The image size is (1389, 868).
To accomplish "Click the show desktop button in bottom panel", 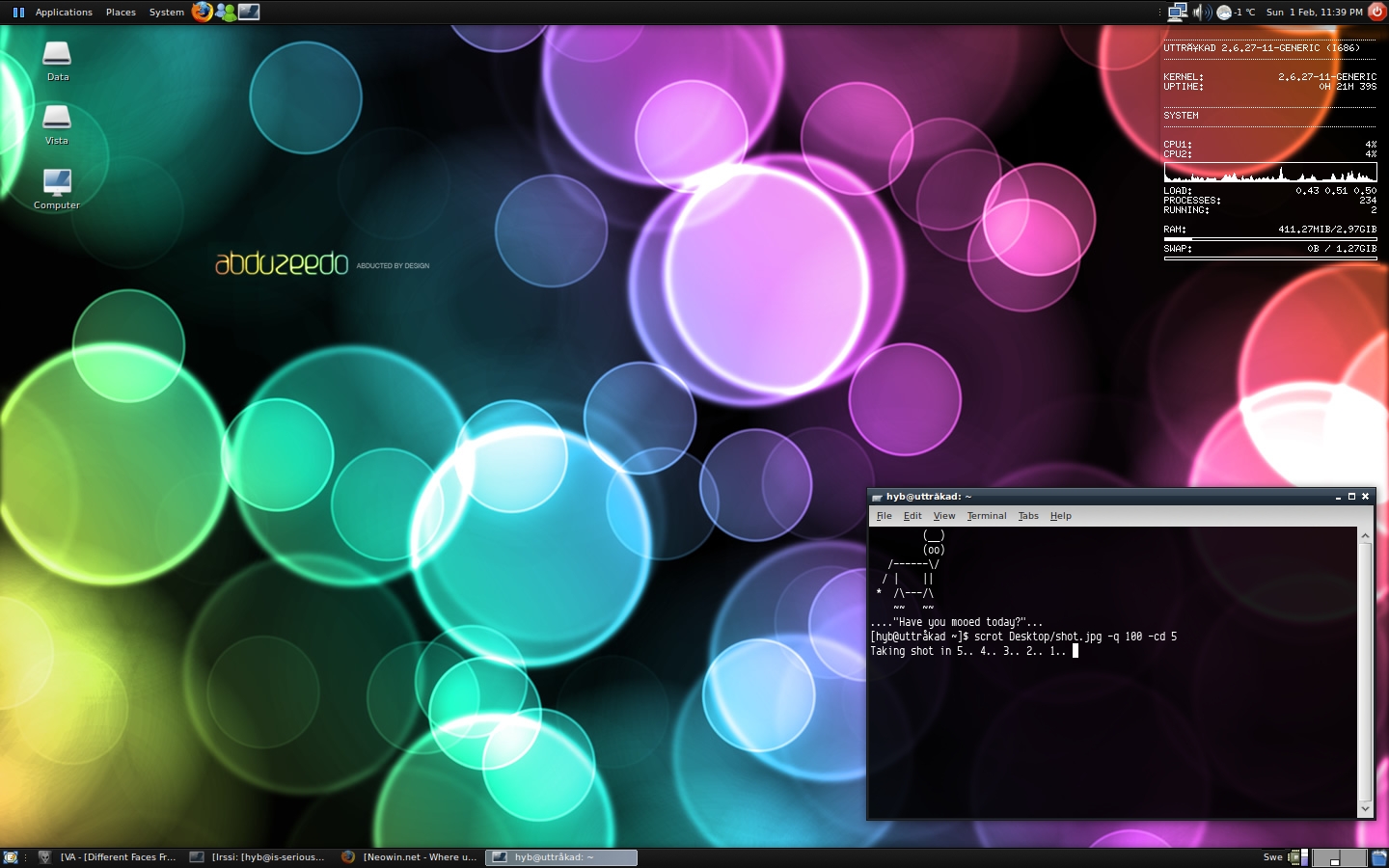I will pyautogui.click(x=11, y=856).
